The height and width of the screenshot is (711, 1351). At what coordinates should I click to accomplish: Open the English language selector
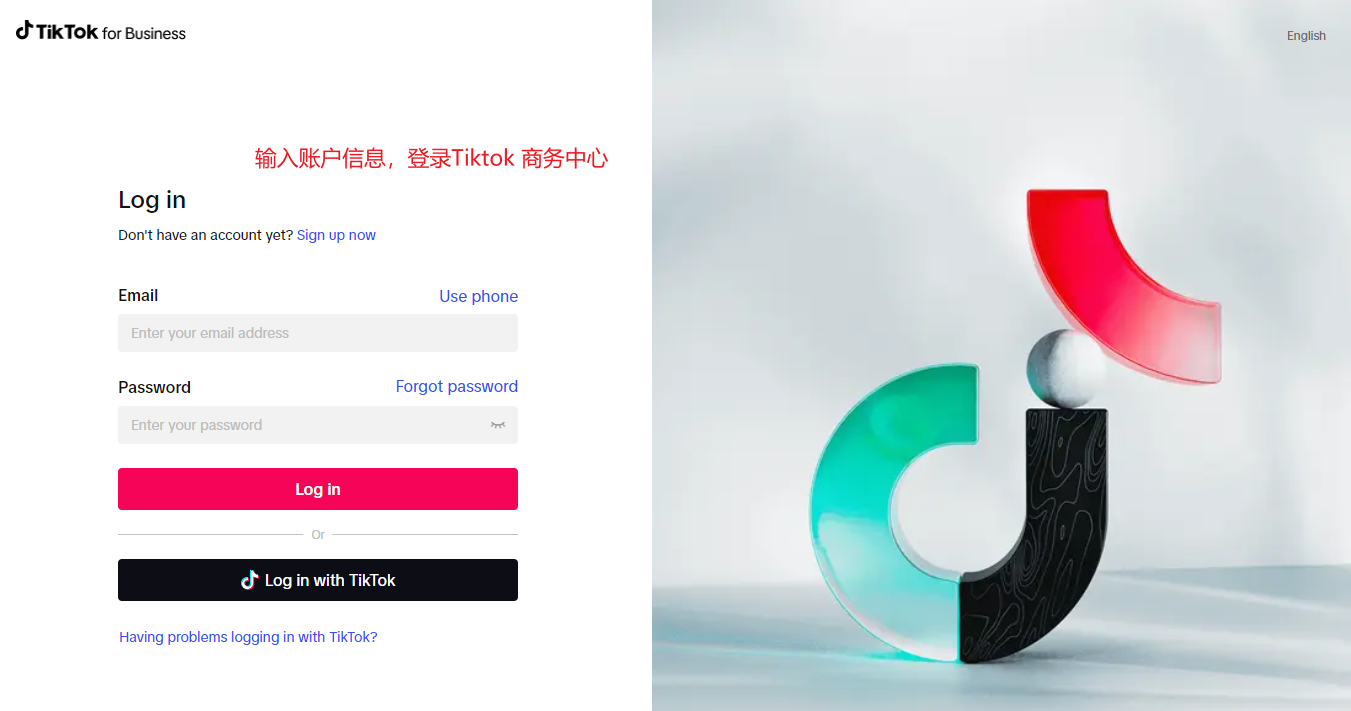click(1306, 36)
